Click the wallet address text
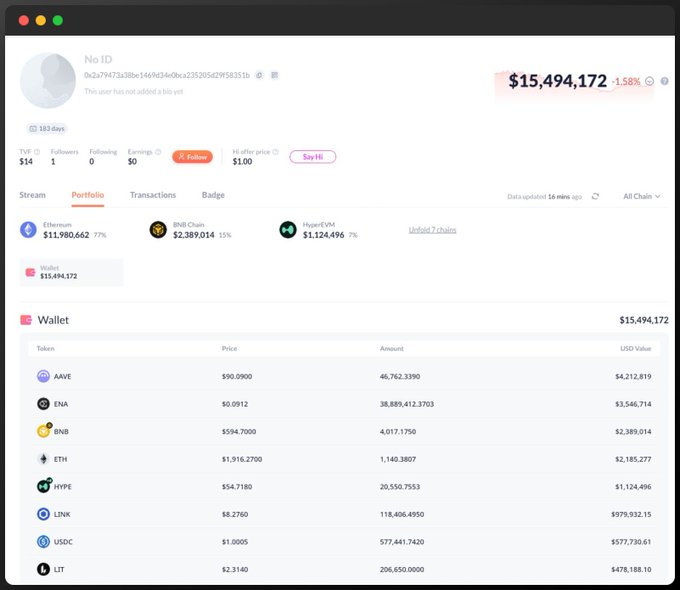Image resolution: width=680 pixels, height=590 pixels. pyautogui.click(x=167, y=75)
